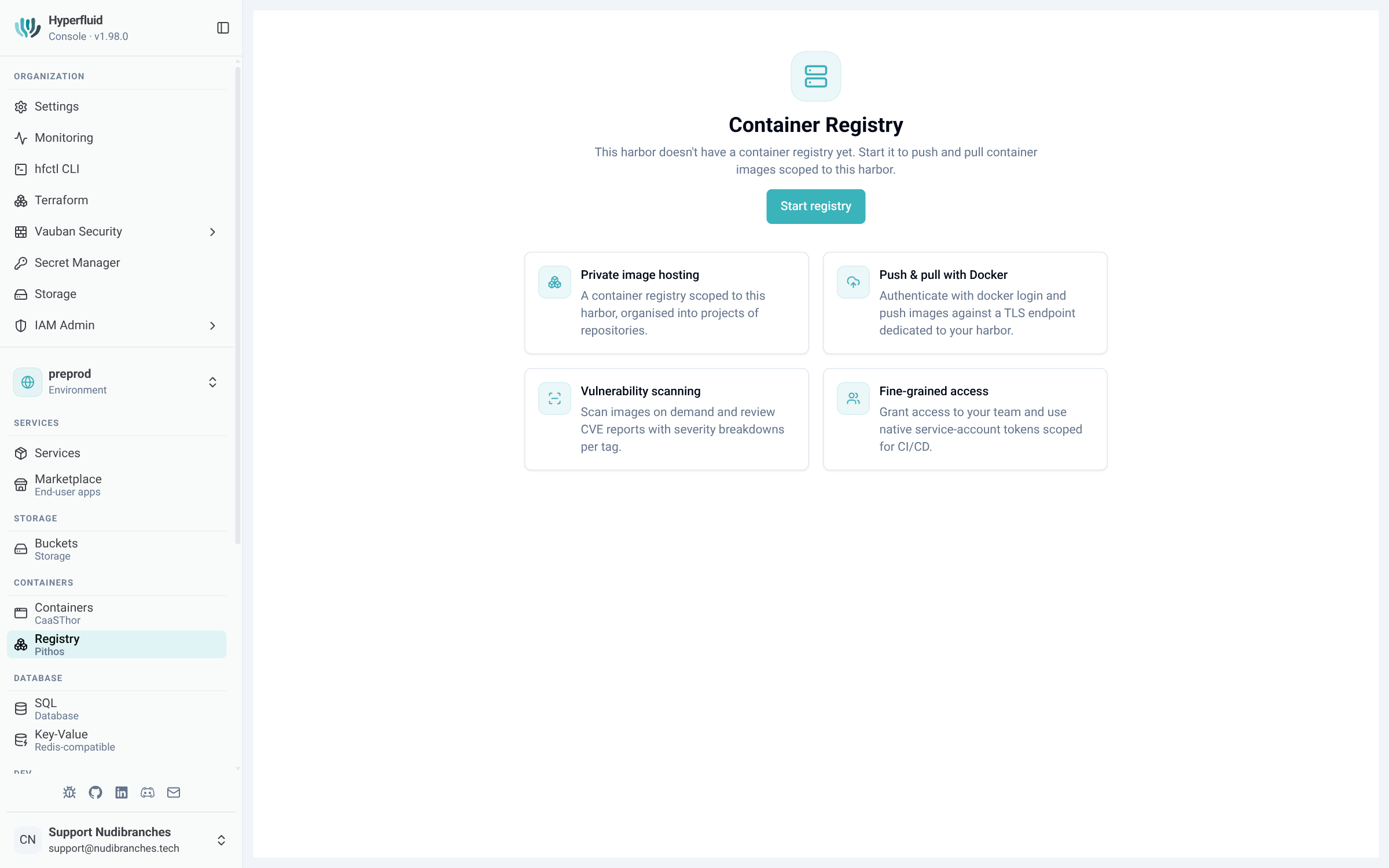This screenshot has height=868, width=1389.
Task: Open the GitHub icon link
Action: 95,792
